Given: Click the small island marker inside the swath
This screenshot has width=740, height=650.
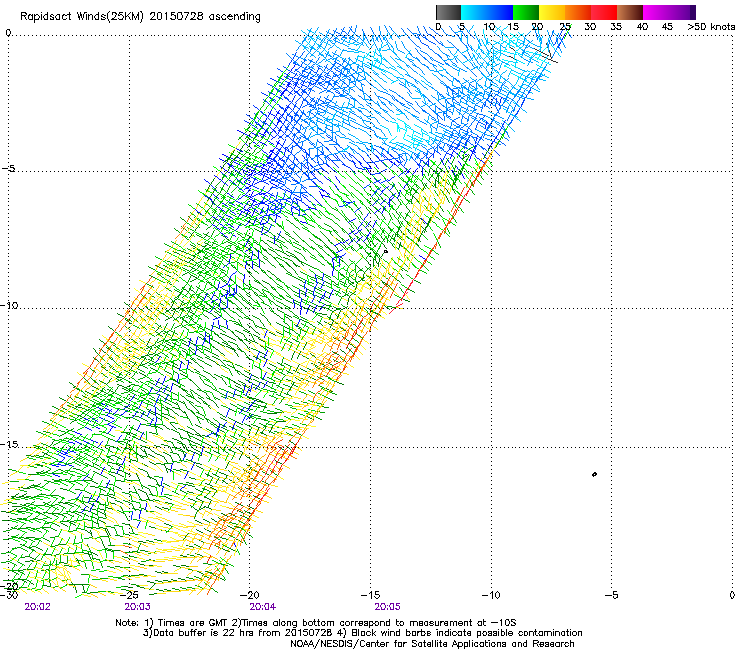Looking at the screenshot, I should pyautogui.click(x=385, y=252).
